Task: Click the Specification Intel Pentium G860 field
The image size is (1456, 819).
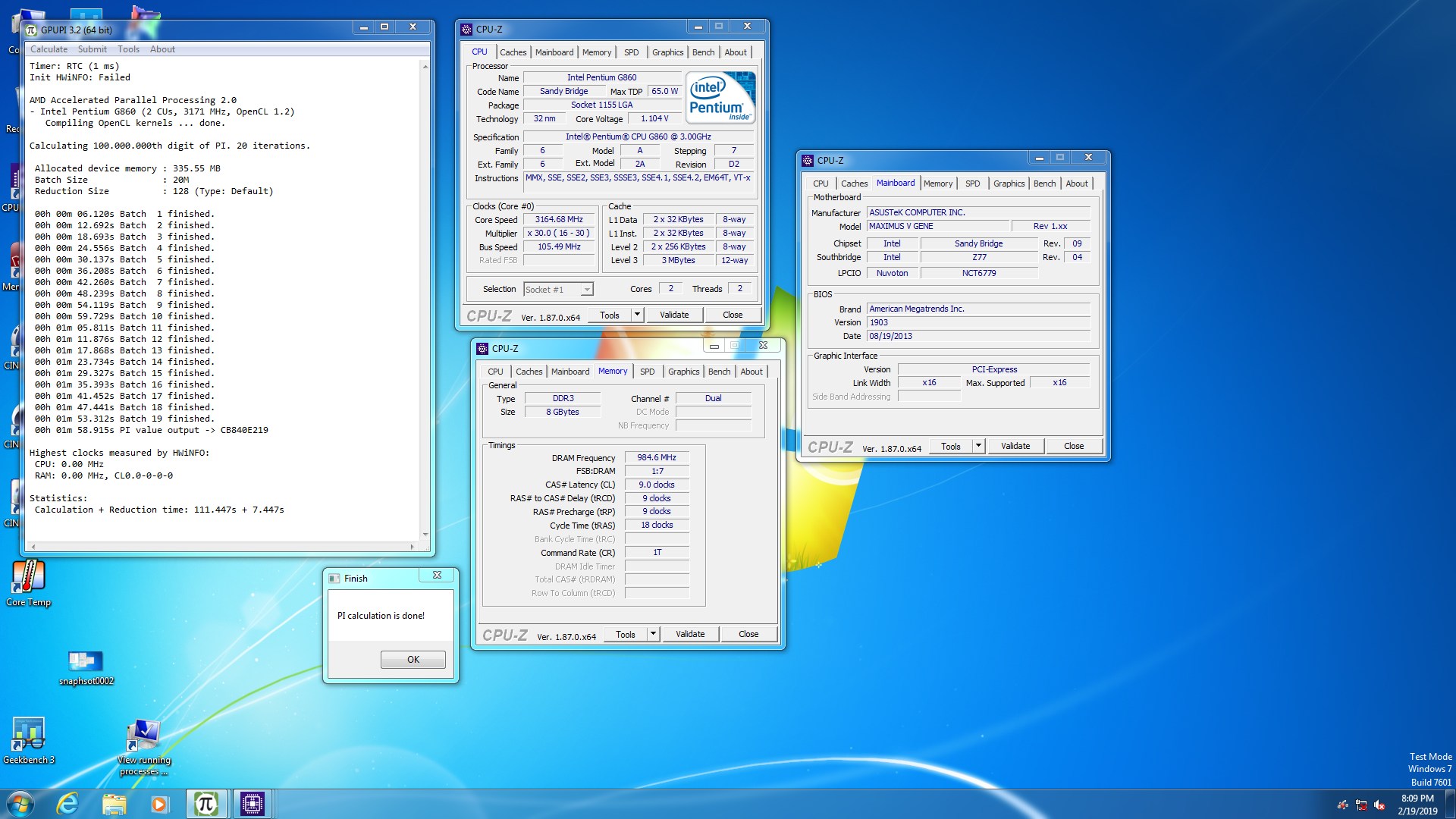Action: (639, 136)
